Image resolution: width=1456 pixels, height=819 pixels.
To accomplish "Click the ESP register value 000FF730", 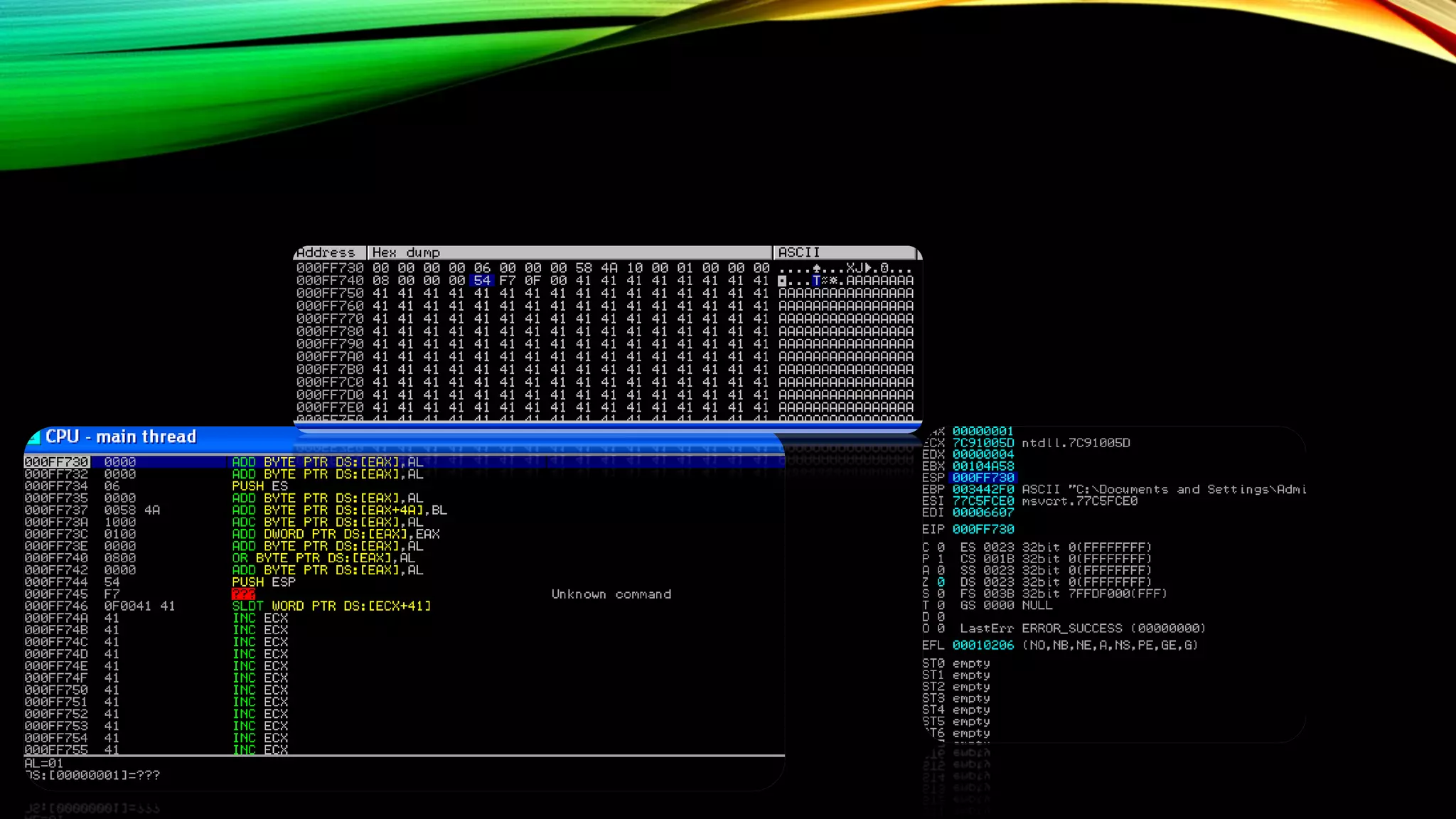I will [x=983, y=478].
